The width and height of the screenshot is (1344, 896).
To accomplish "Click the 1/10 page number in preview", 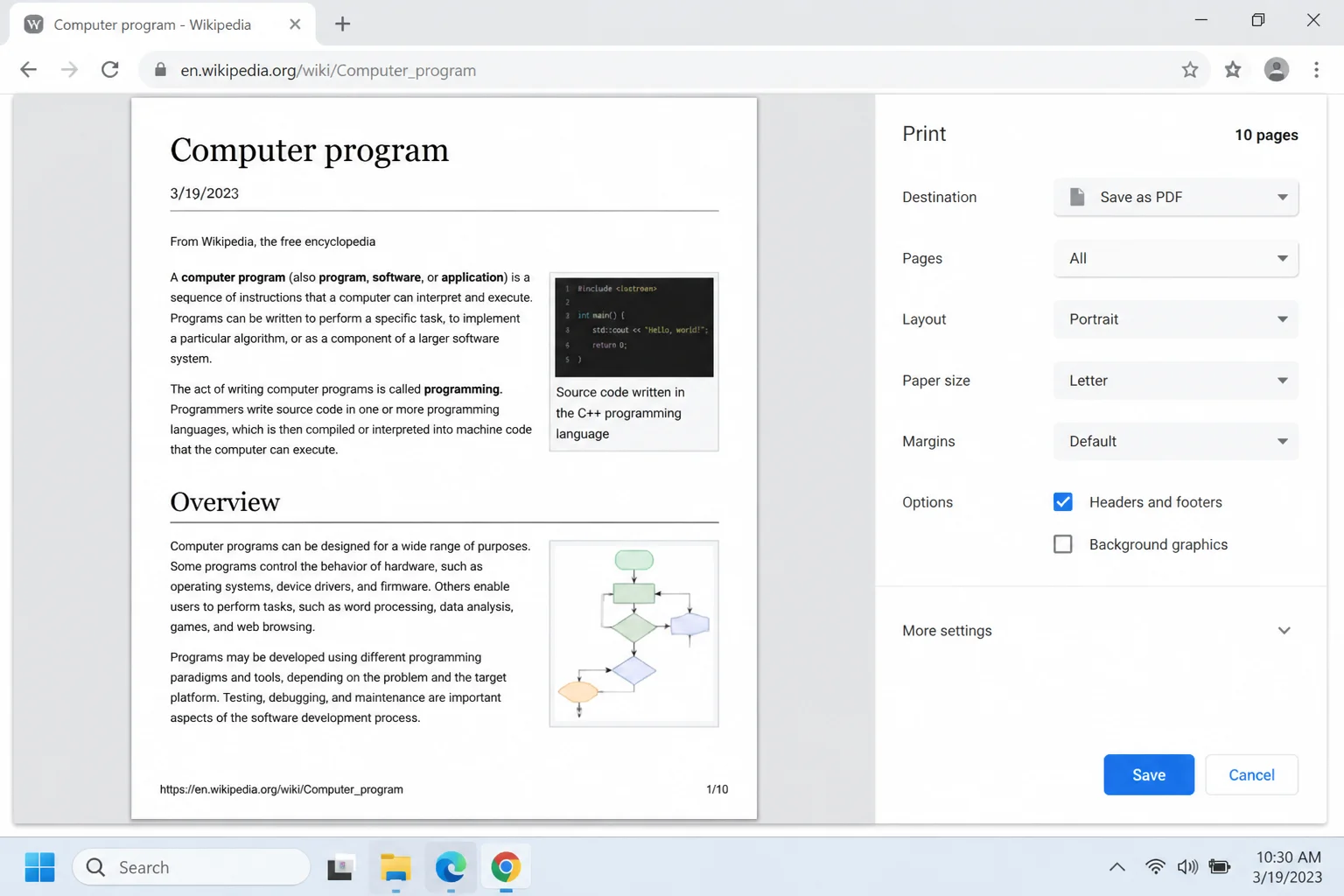I will coord(717,789).
